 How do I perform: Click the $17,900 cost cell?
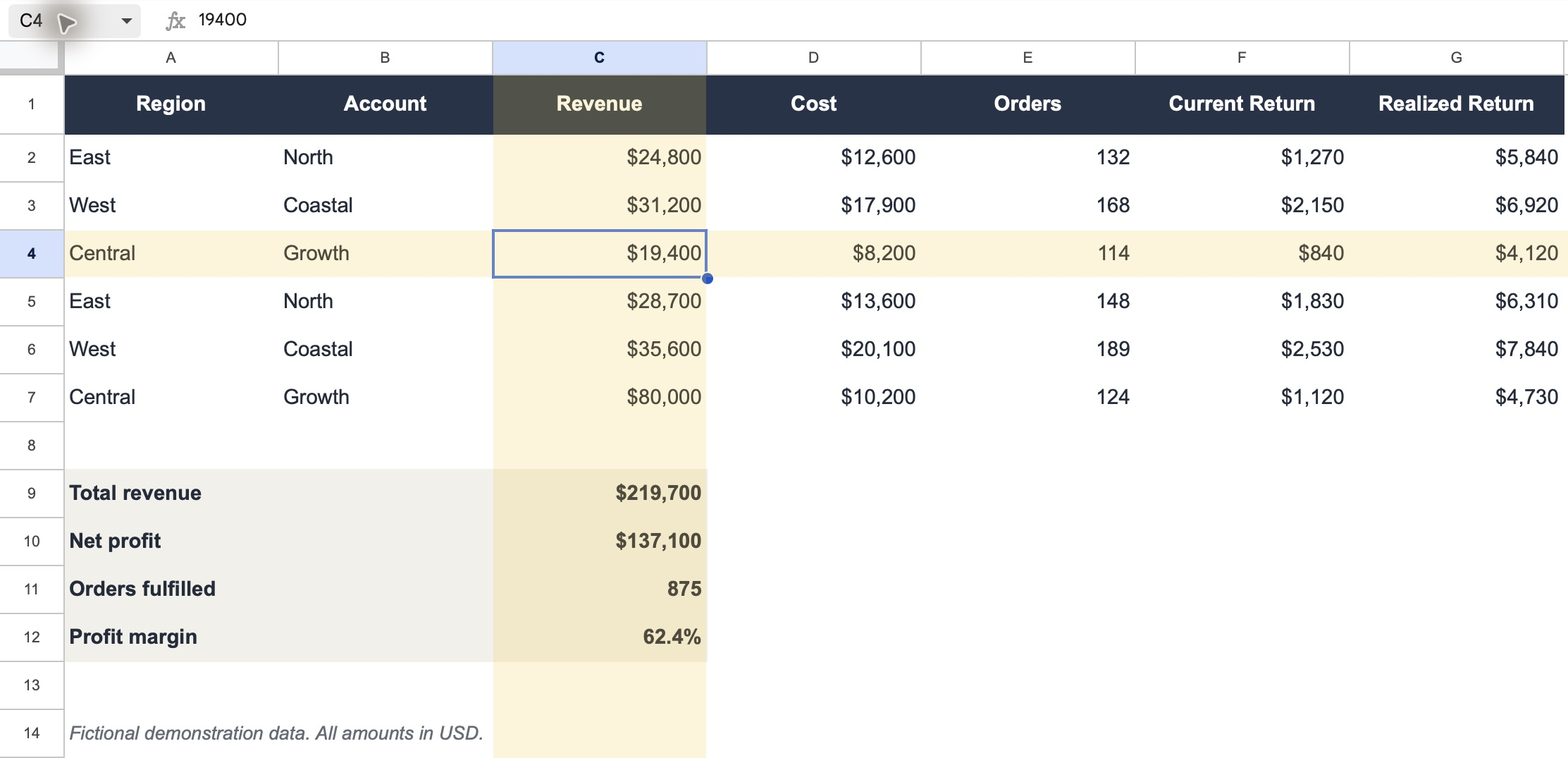[814, 205]
